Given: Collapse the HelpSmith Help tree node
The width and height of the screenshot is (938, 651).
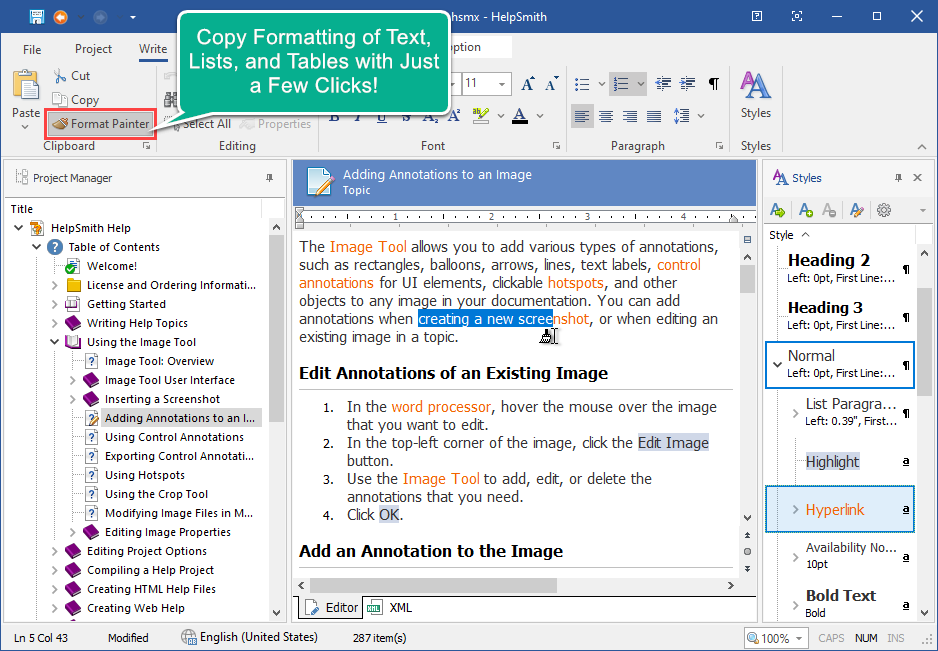Looking at the screenshot, I should coord(19,228).
